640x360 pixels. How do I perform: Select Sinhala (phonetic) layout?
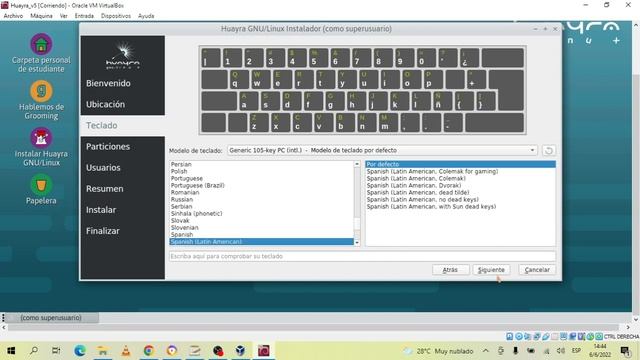tap(196, 213)
